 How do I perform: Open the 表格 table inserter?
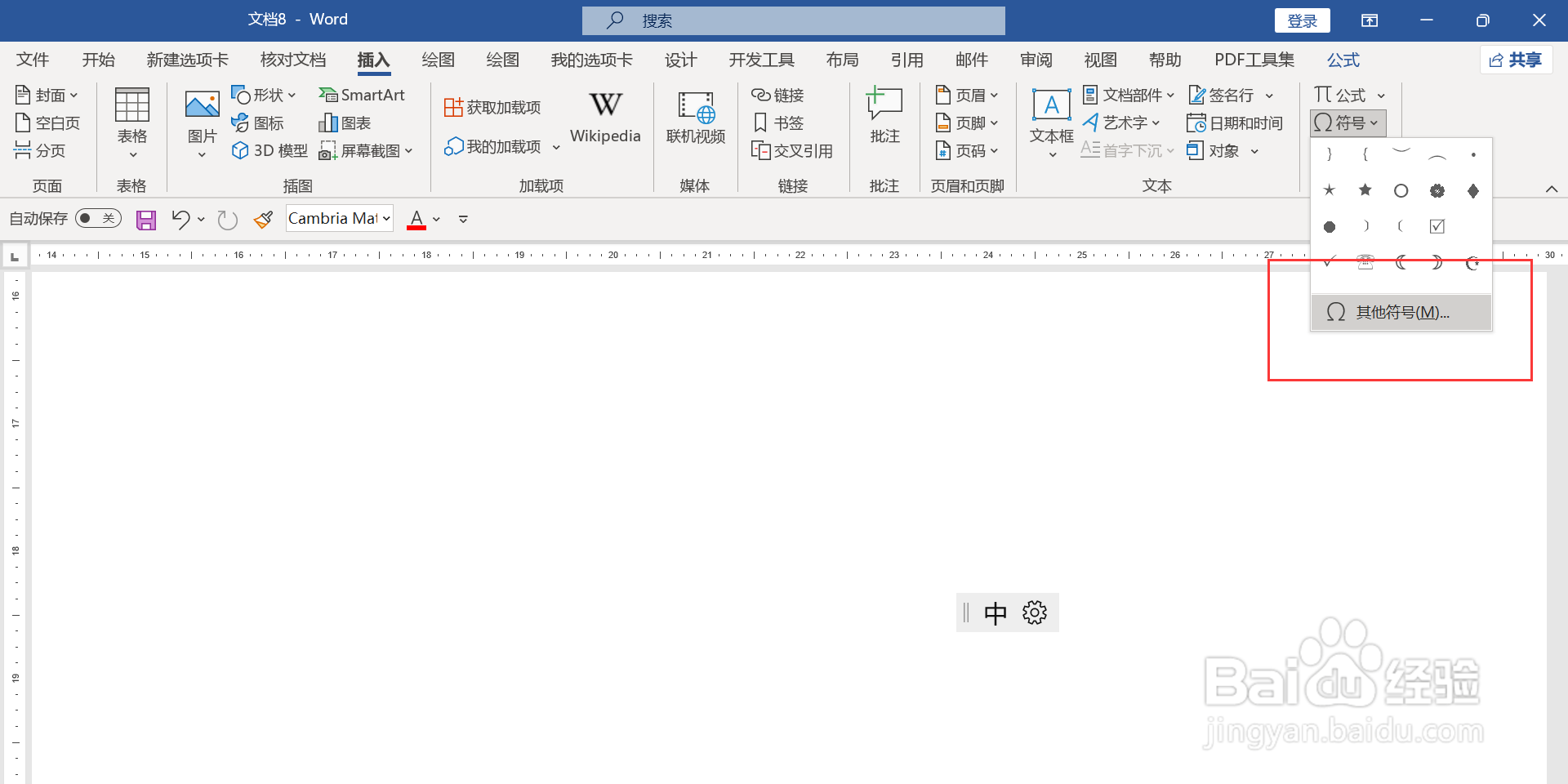(x=132, y=123)
